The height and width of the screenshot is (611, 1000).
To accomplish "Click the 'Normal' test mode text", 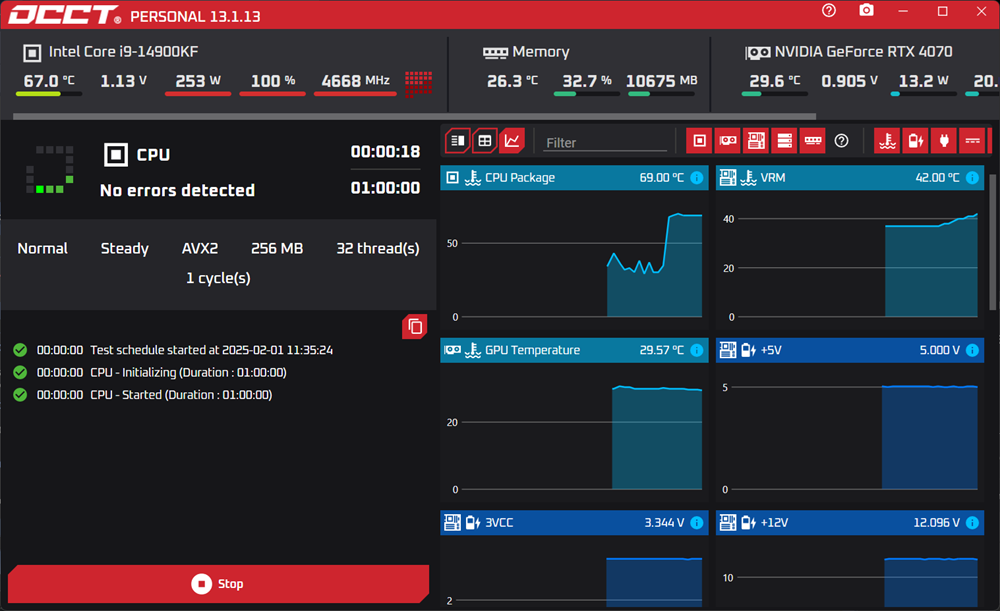I will point(42,248).
